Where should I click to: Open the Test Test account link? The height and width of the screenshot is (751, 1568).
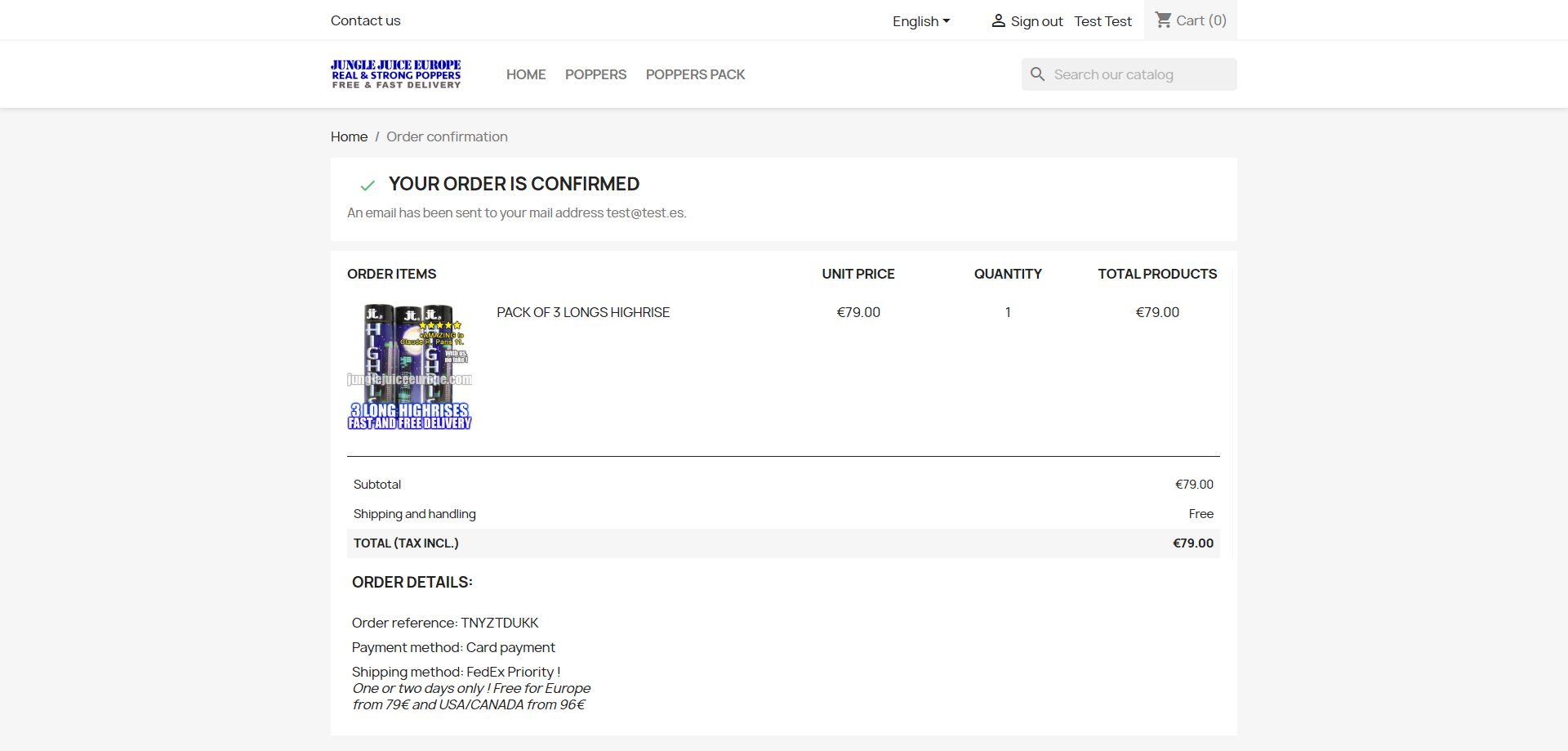tap(1102, 21)
